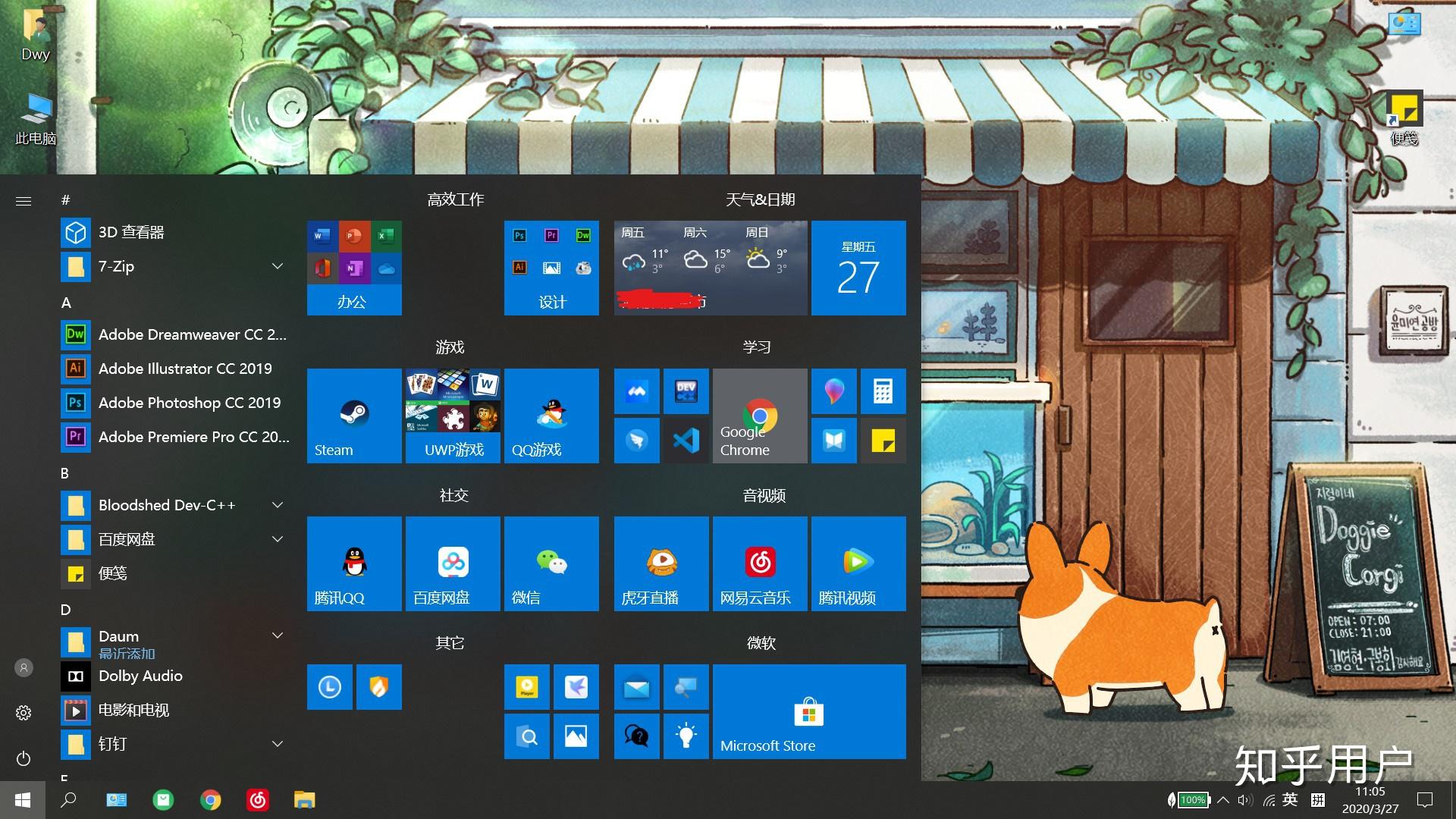Open the Alarms & Clock tile
This screenshot has height=819, width=1456.
(330, 687)
